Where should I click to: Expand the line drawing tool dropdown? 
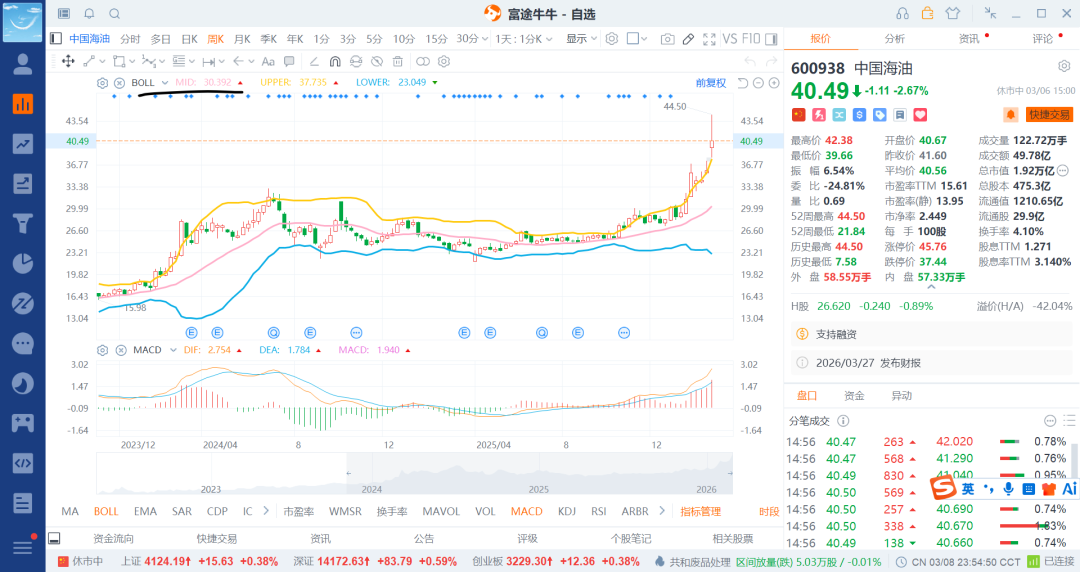click(x=104, y=61)
